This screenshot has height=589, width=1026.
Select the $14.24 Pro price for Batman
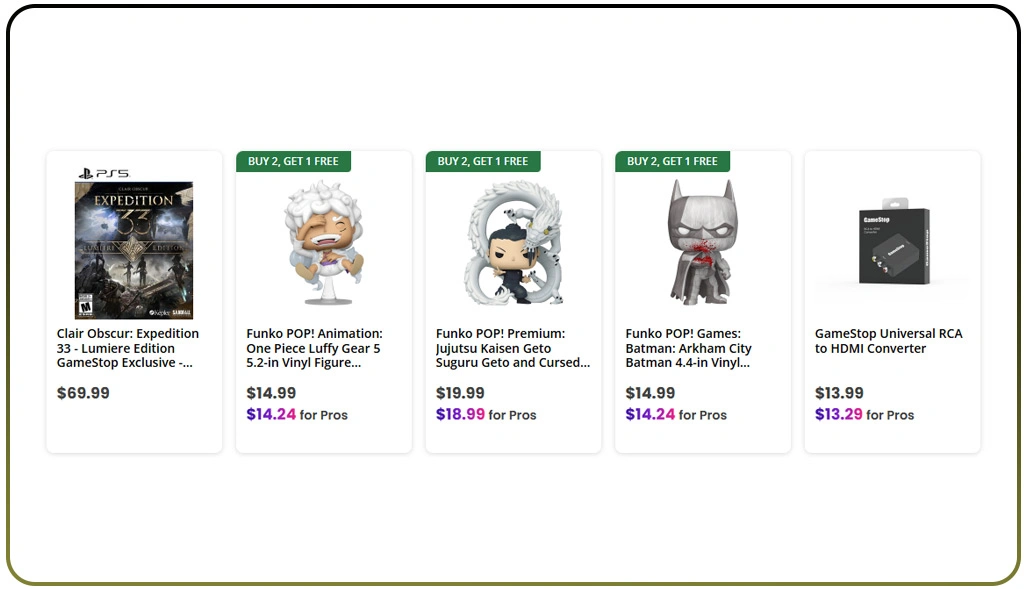pos(650,414)
